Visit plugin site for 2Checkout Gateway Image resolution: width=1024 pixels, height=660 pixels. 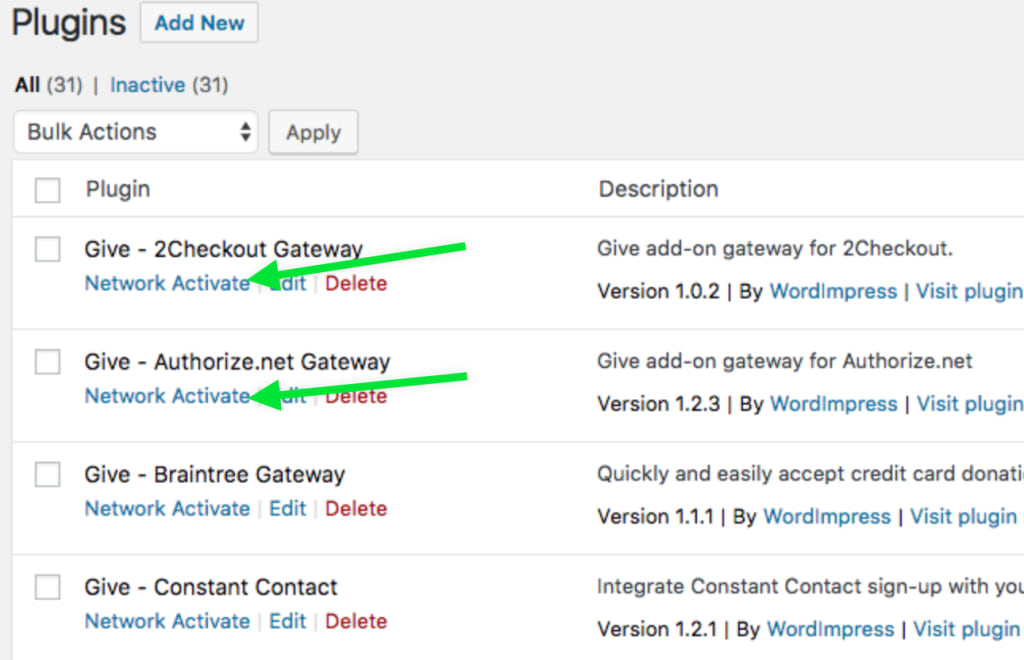tap(970, 291)
